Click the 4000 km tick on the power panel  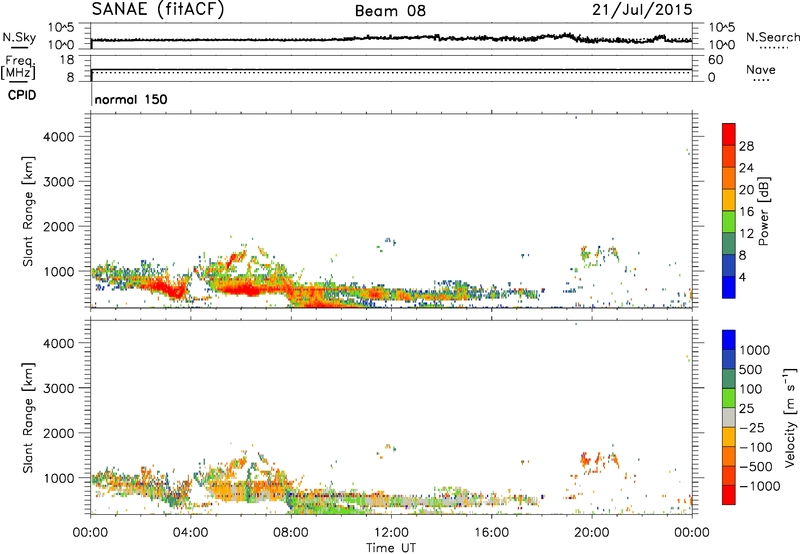59,137
